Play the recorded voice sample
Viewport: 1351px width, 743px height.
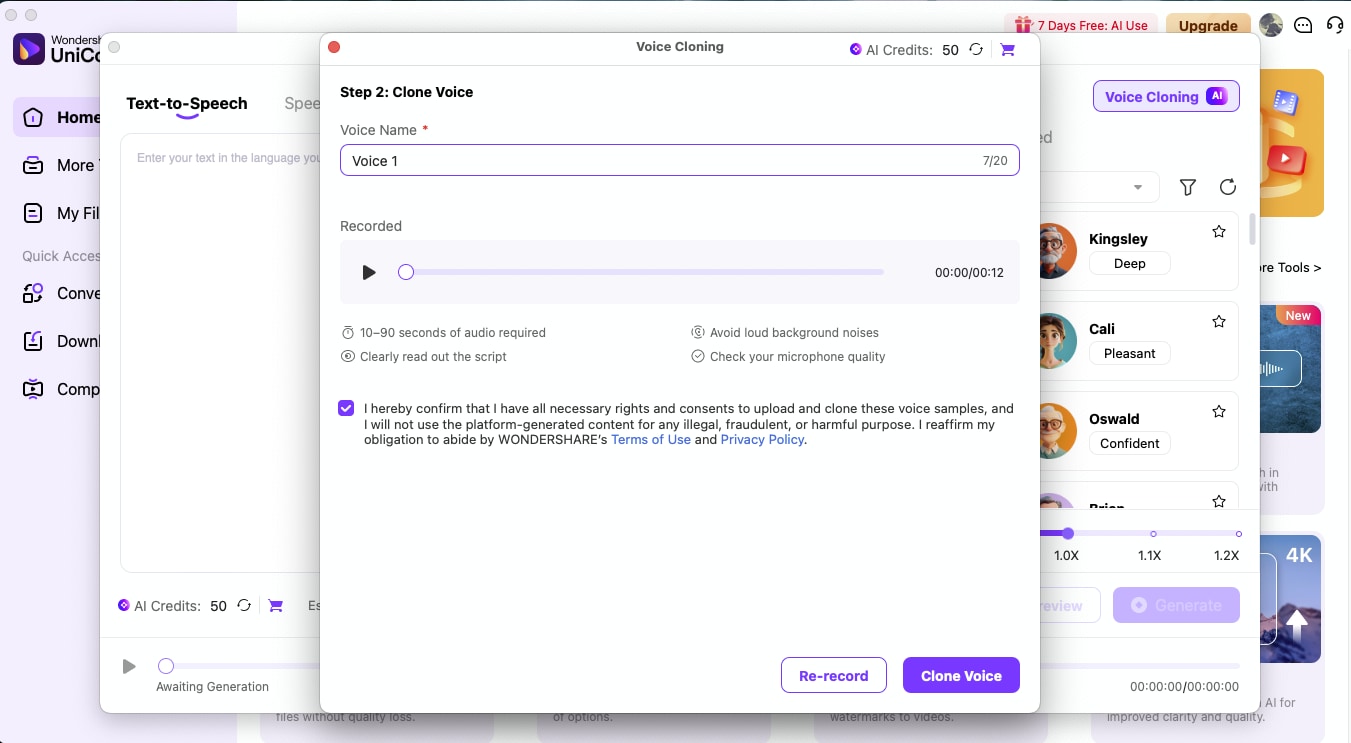(369, 272)
